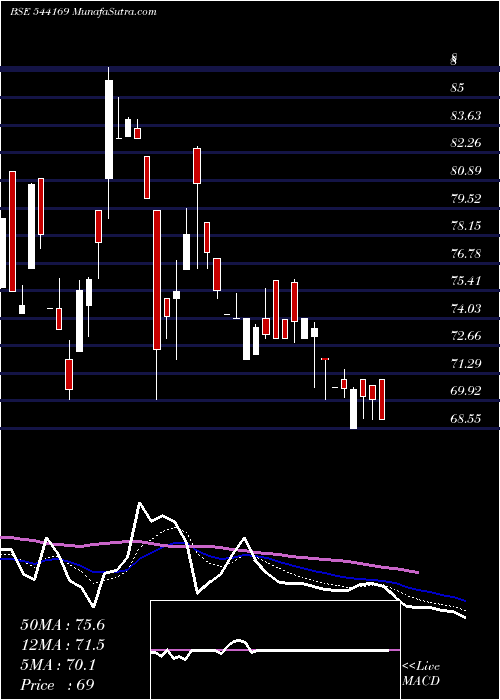Click the 85 price axis label
500x700 pixels.
click(x=457, y=88)
